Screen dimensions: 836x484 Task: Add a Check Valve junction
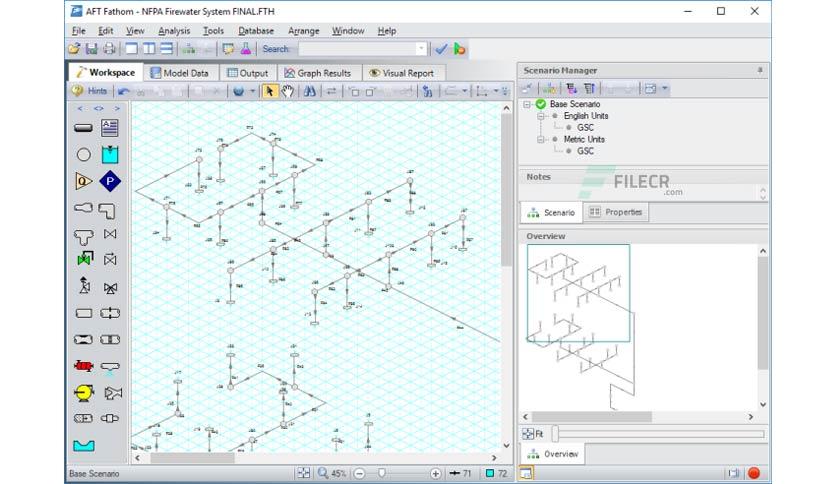[x=110, y=260]
